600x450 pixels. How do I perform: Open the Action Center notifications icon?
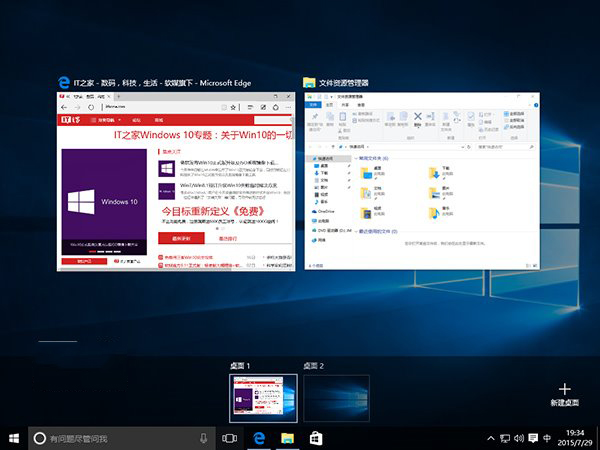coord(534,438)
